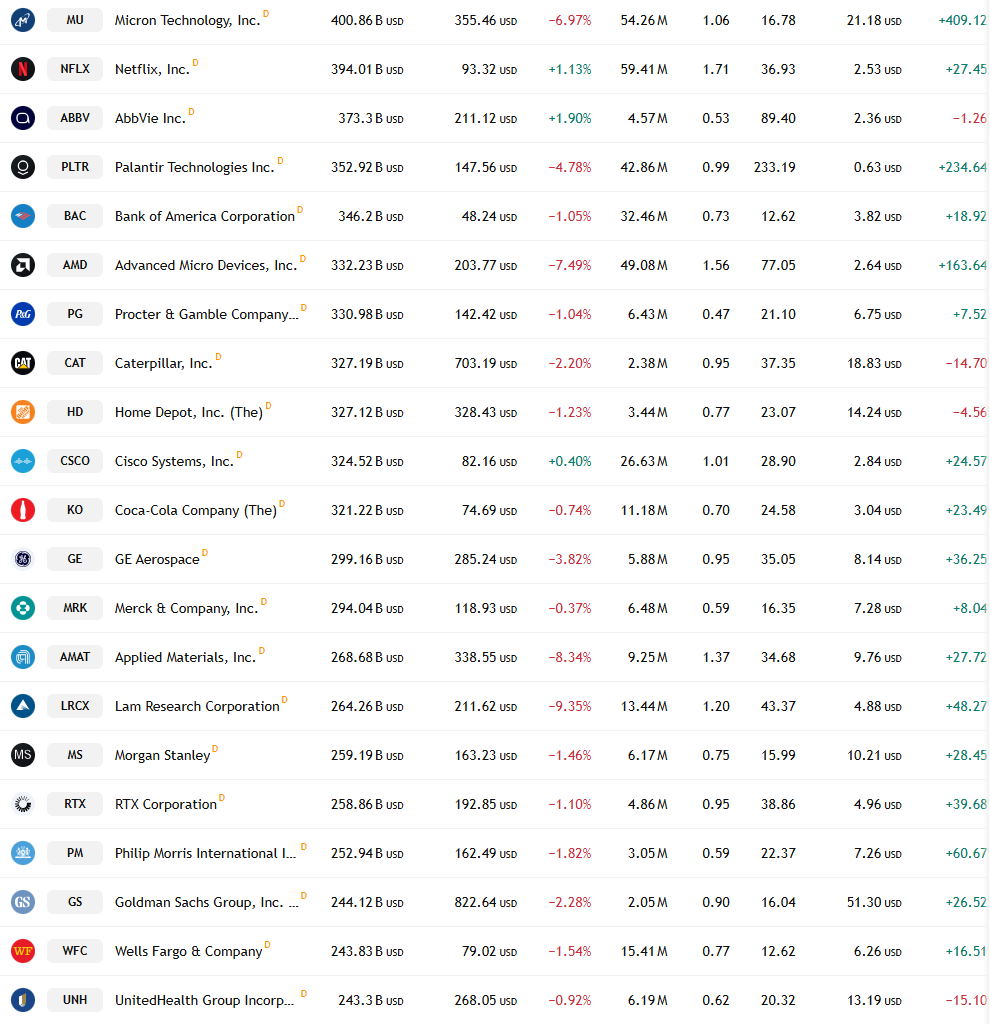Screen dimensions: 990x1024
Task: Click the AMD logo icon
Action: click(23, 265)
